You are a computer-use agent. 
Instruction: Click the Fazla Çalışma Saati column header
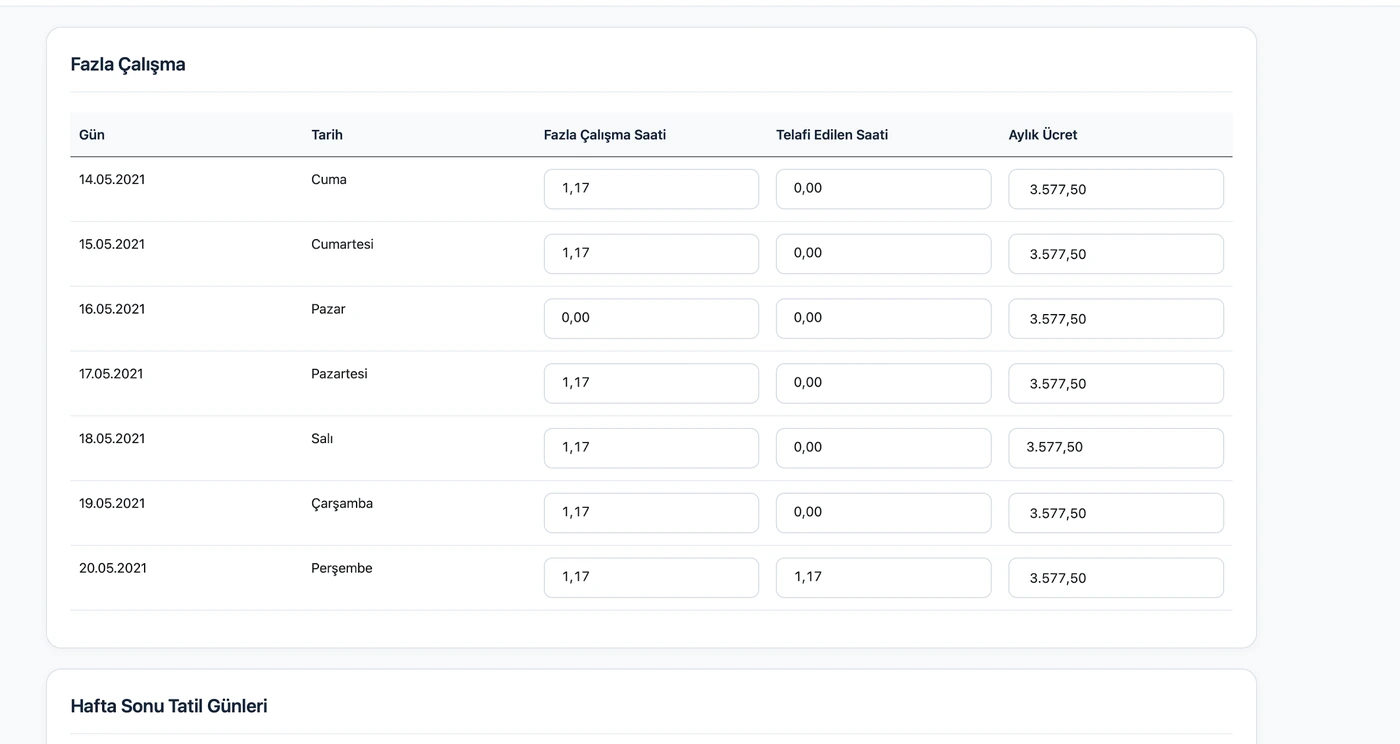[605, 134]
